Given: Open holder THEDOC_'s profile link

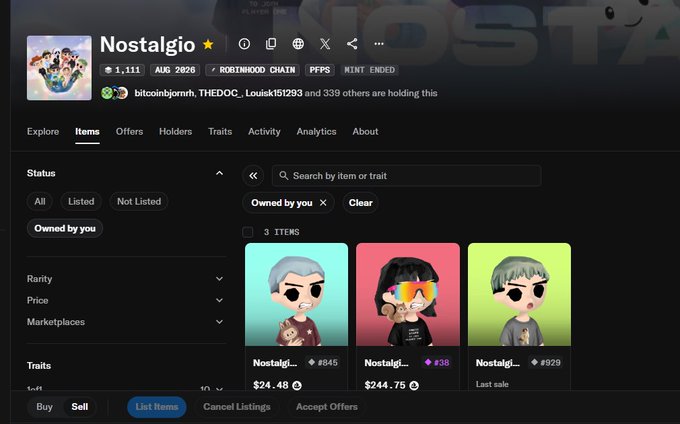Looking at the screenshot, I should pyautogui.click(x=220, y=93).
